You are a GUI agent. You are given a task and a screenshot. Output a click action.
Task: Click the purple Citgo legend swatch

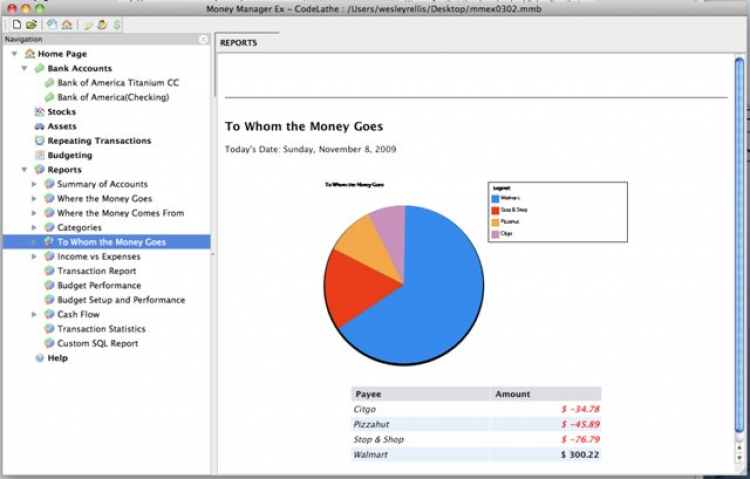(495, 234)
